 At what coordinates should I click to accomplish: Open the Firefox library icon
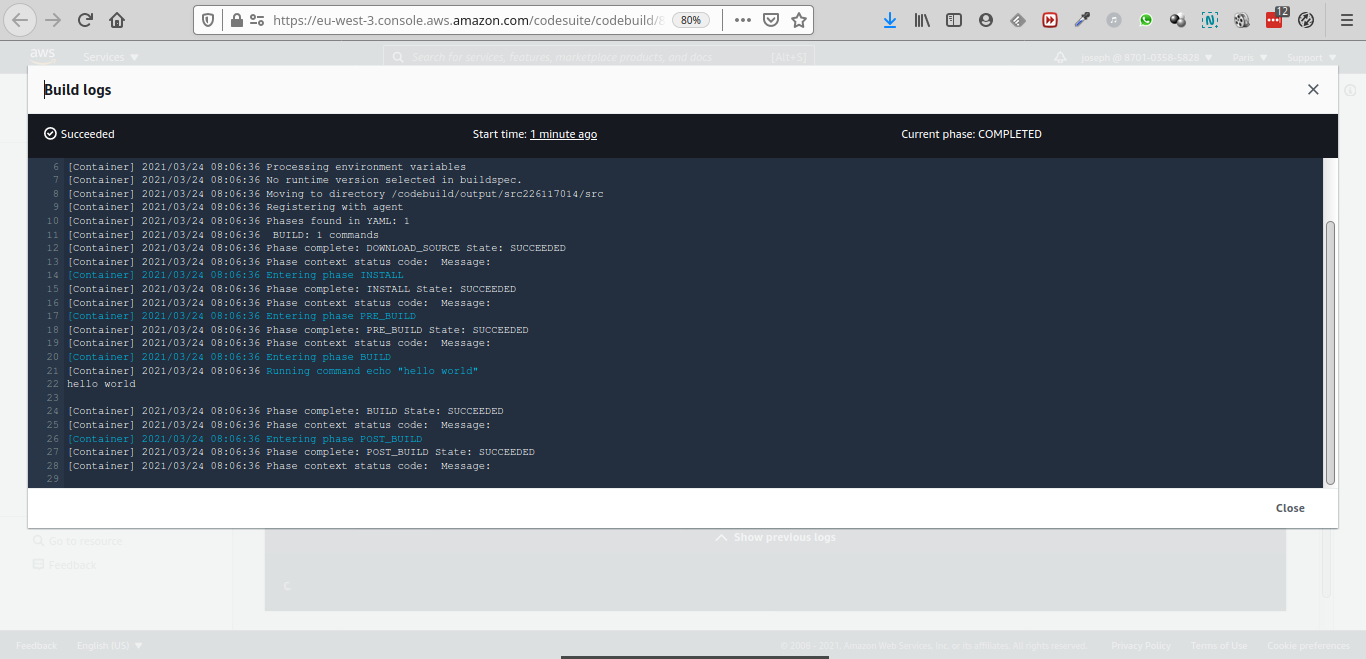(x=922, y=20)
